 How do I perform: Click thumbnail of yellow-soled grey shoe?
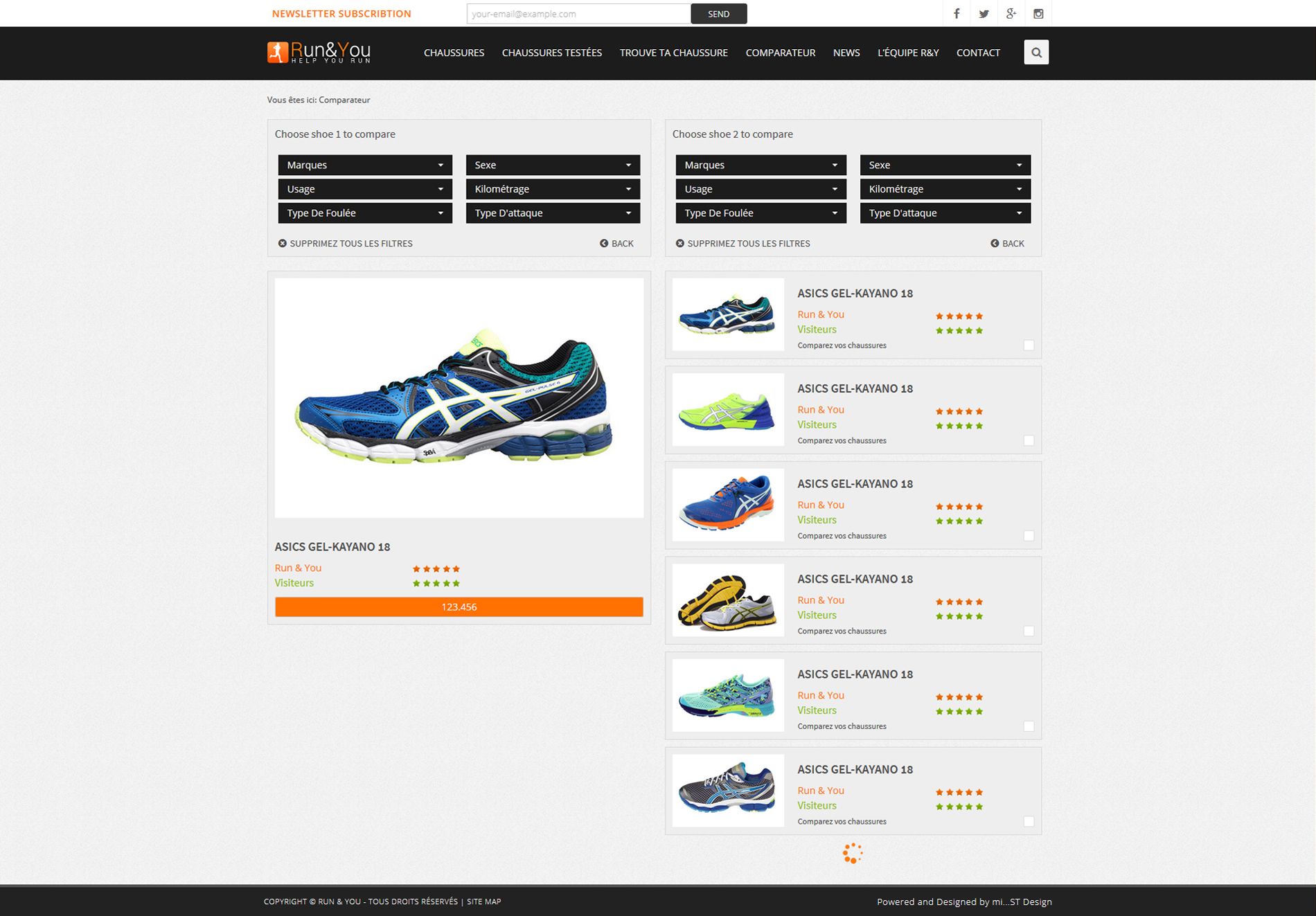click(728, 600)
